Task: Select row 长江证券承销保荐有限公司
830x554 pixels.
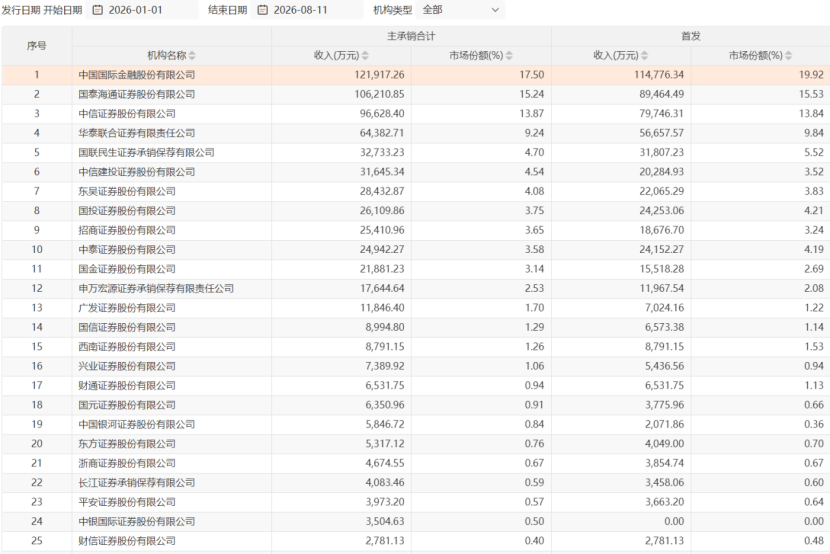Action: click(415, 482)
